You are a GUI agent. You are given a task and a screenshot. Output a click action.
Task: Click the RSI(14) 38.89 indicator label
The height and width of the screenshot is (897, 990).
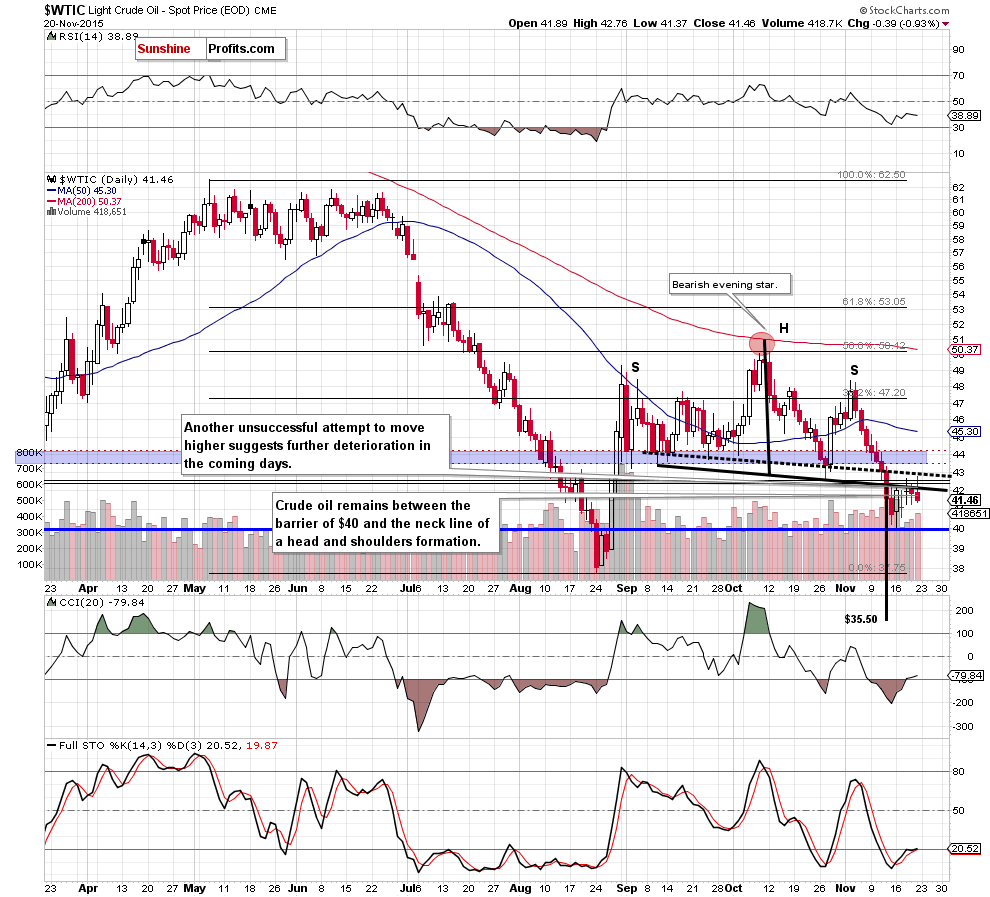click(92, 37)
